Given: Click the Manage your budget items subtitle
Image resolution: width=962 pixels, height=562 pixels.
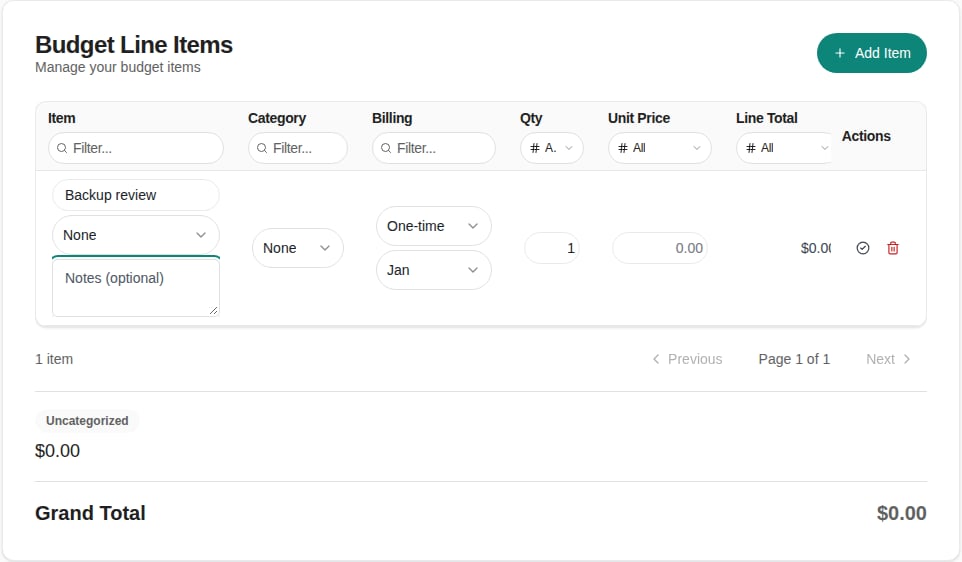Looking at the screenshot, I should pos(118,67).
